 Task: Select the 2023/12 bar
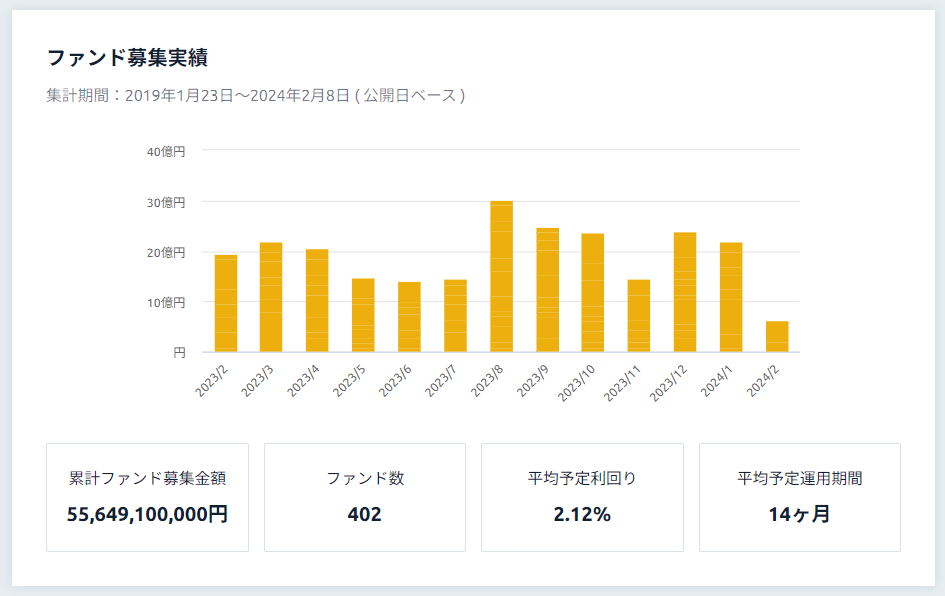tap(685, 292)
